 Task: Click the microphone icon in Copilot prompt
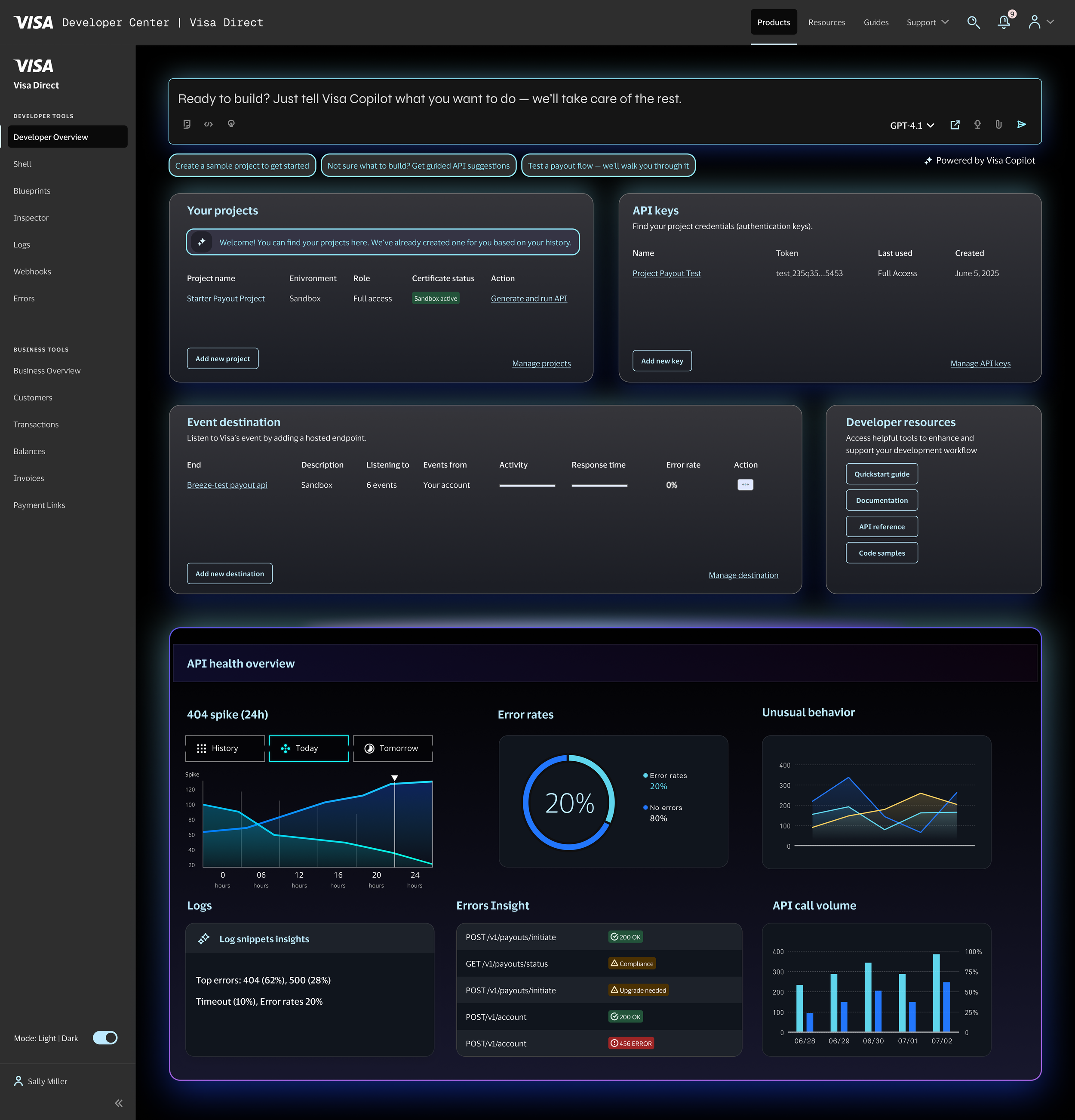click(x=977, y=125)
